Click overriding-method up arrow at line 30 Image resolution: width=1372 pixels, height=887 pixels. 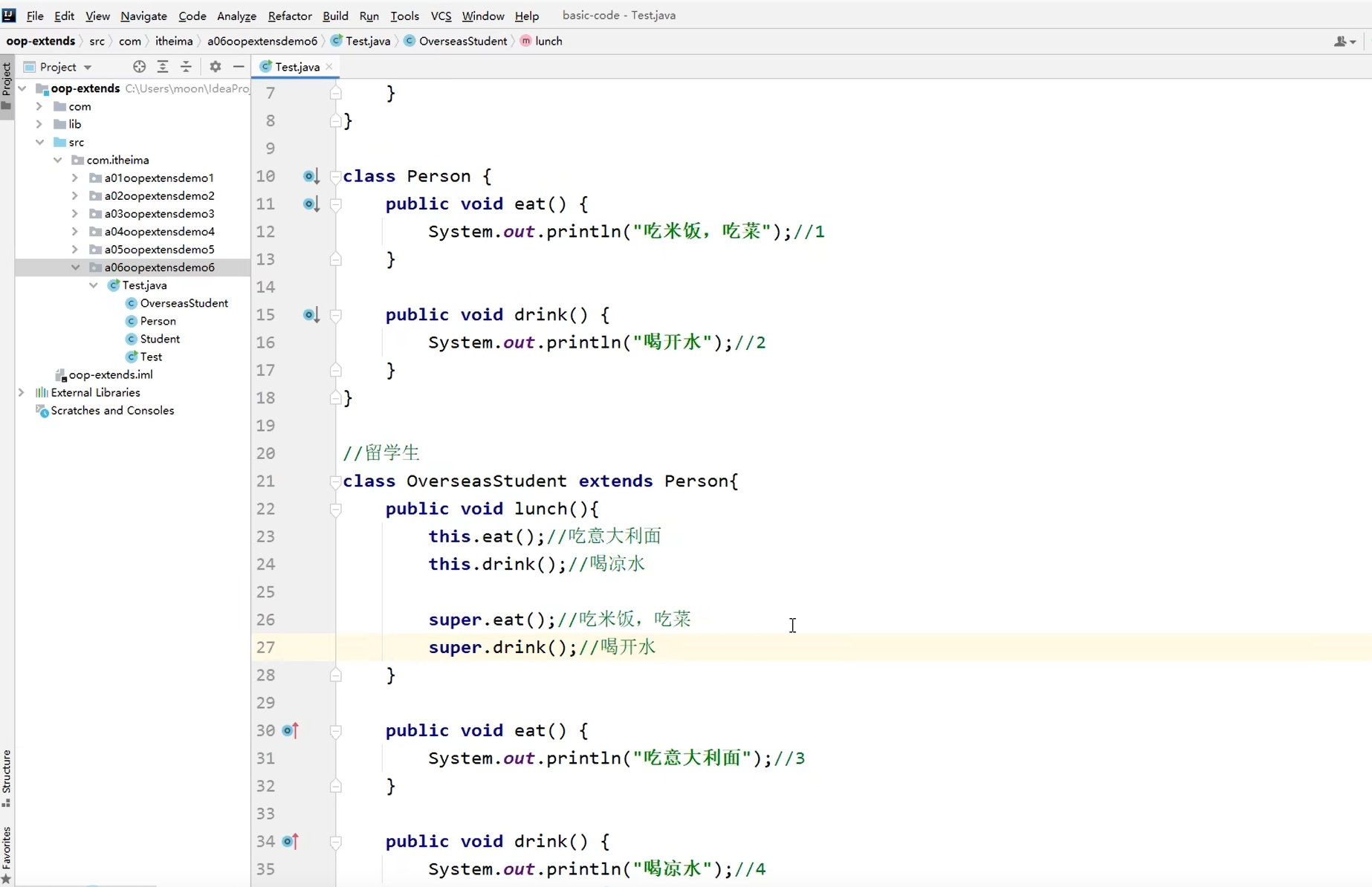[290, 730]
